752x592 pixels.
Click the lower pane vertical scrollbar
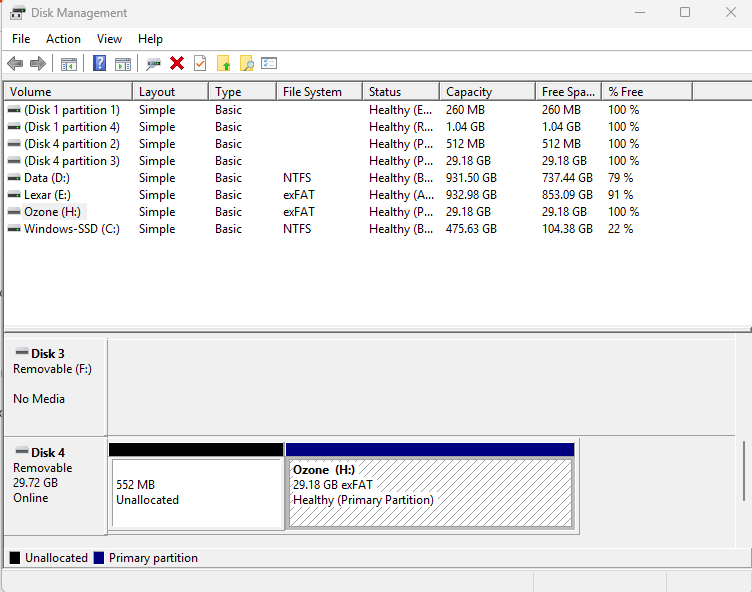tap(744, 471)
